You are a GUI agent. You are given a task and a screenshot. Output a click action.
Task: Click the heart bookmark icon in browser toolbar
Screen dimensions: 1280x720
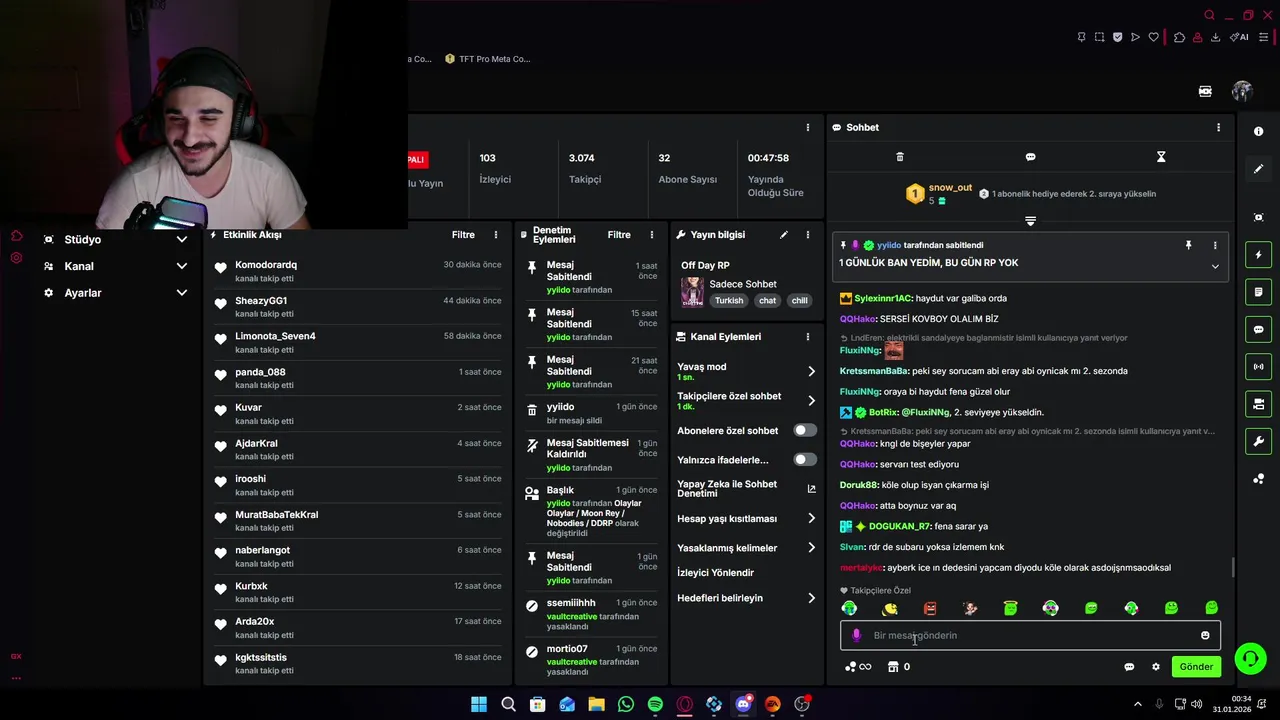pyautogui.click(x=1153, y=37)
